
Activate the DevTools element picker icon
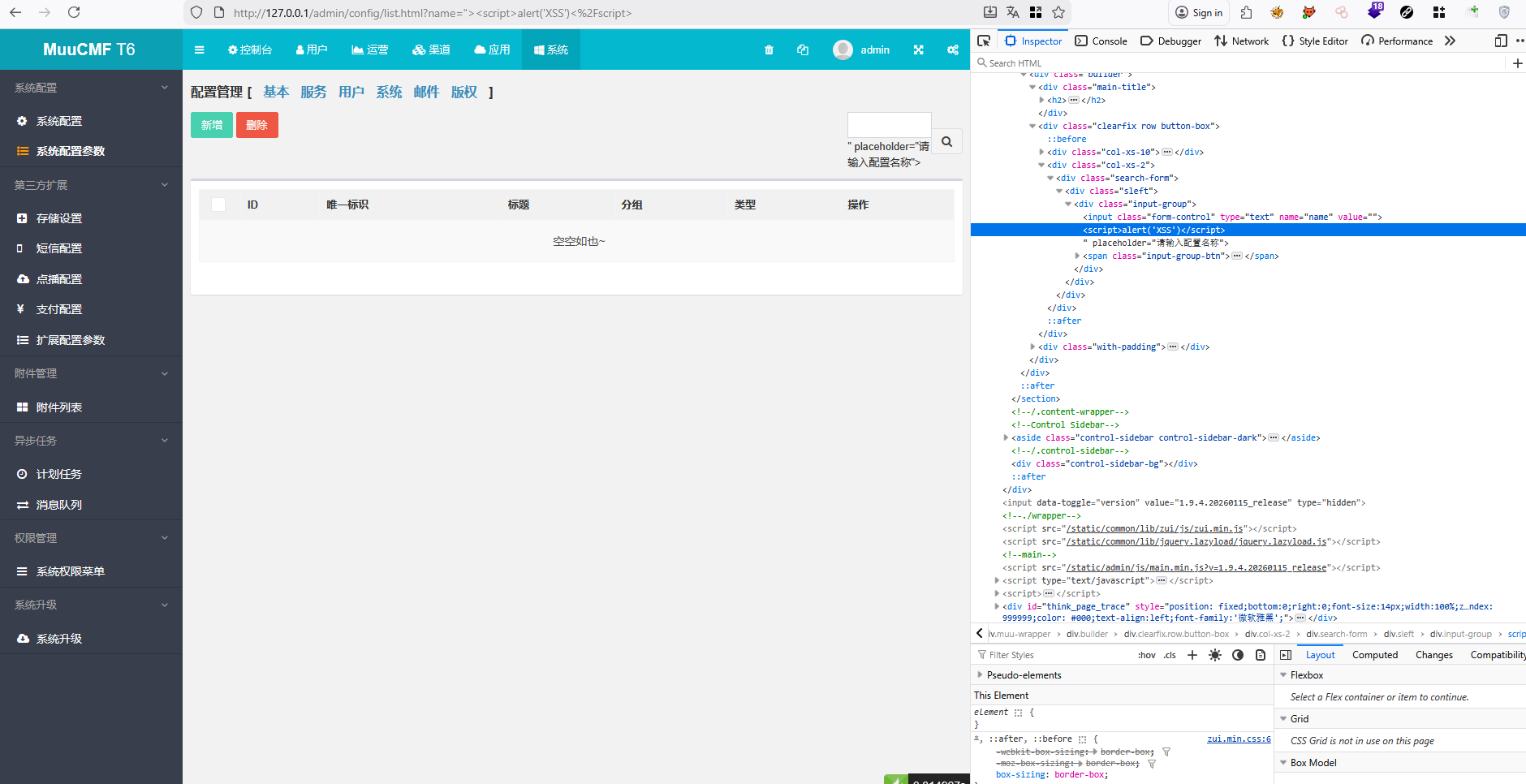(x=984, y=41)
